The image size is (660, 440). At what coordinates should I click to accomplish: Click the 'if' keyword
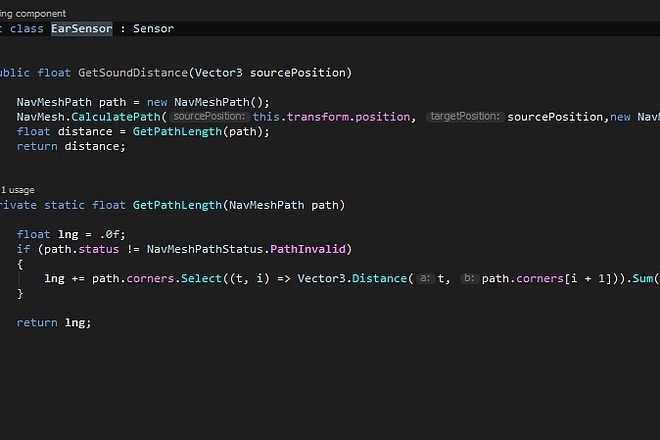click(x=24, y=249)
